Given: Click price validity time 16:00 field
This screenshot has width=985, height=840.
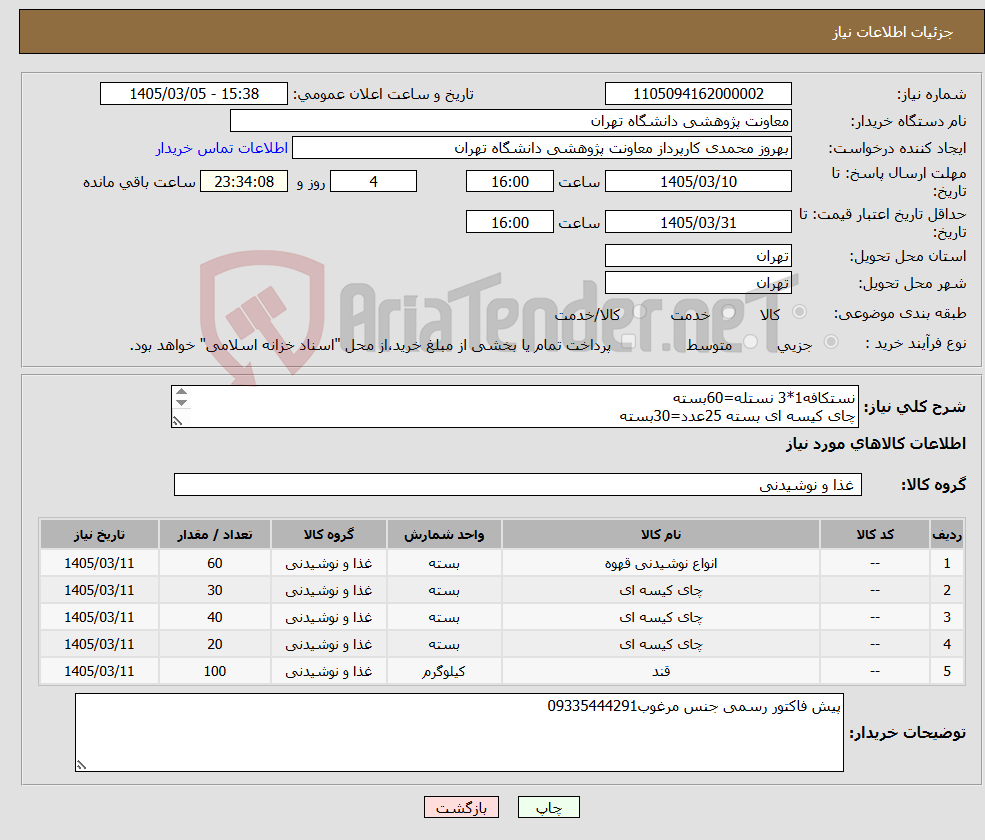Looking at the screenshot, I should coord(509,222).
